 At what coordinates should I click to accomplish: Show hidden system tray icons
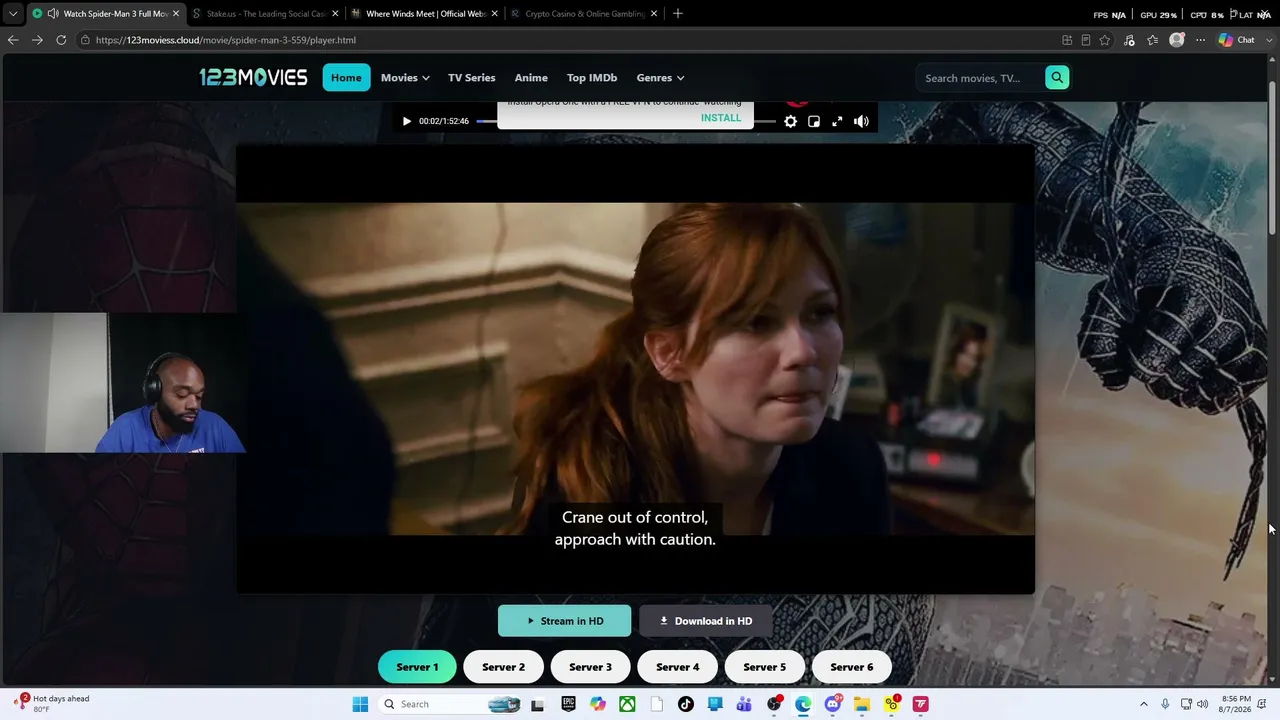click(1144, 704)
